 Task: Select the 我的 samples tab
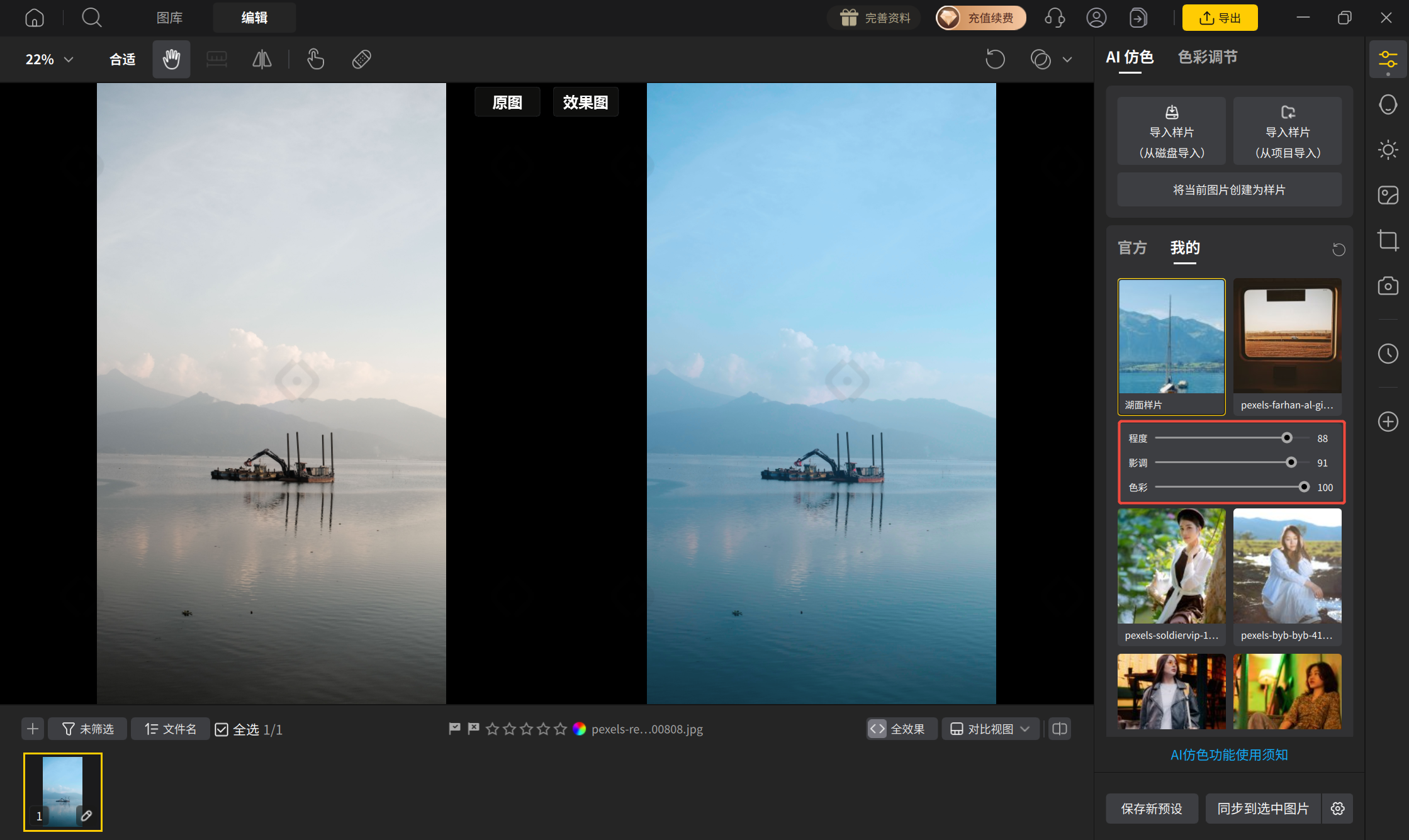coord(1185,248)
